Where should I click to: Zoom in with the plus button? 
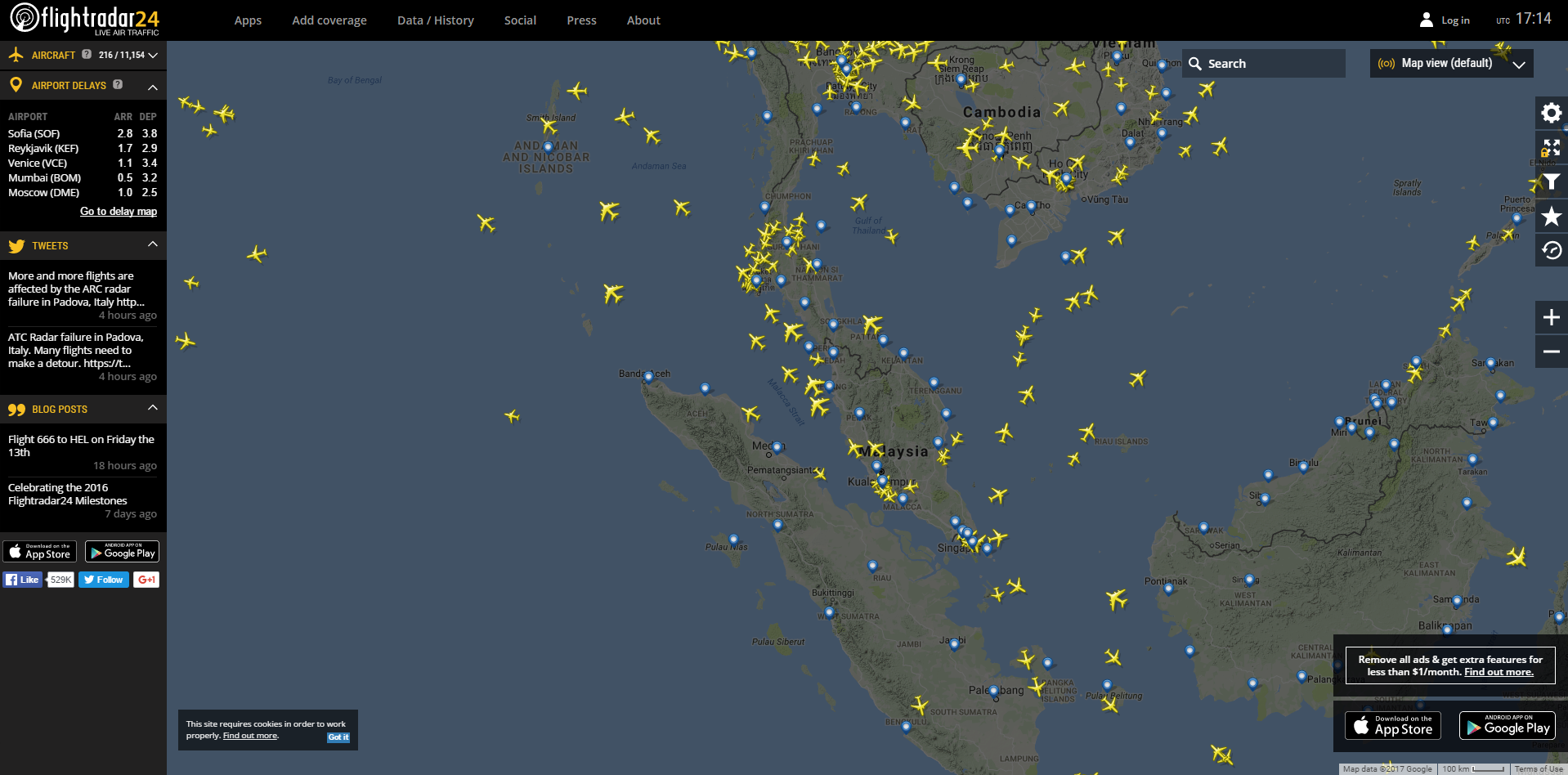(1551, 317)
